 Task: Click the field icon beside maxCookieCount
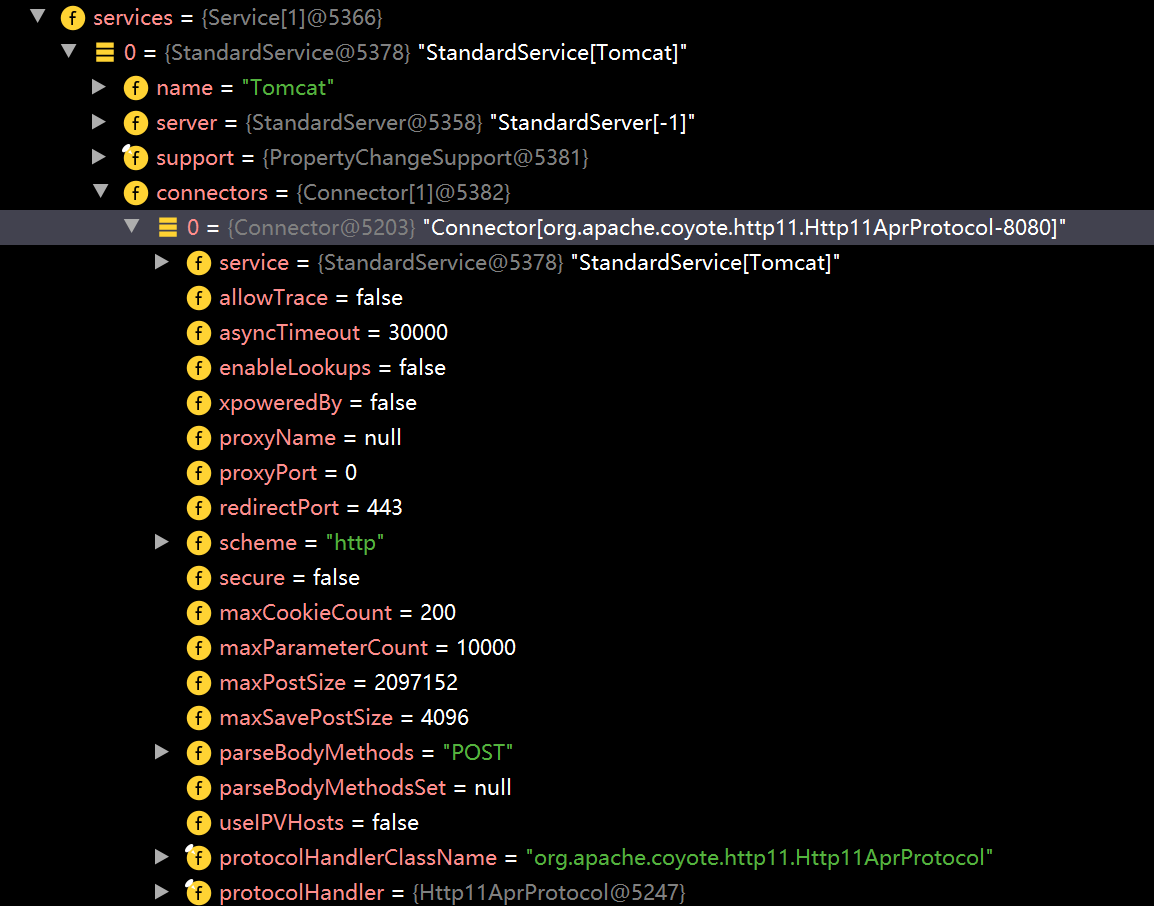199,612
